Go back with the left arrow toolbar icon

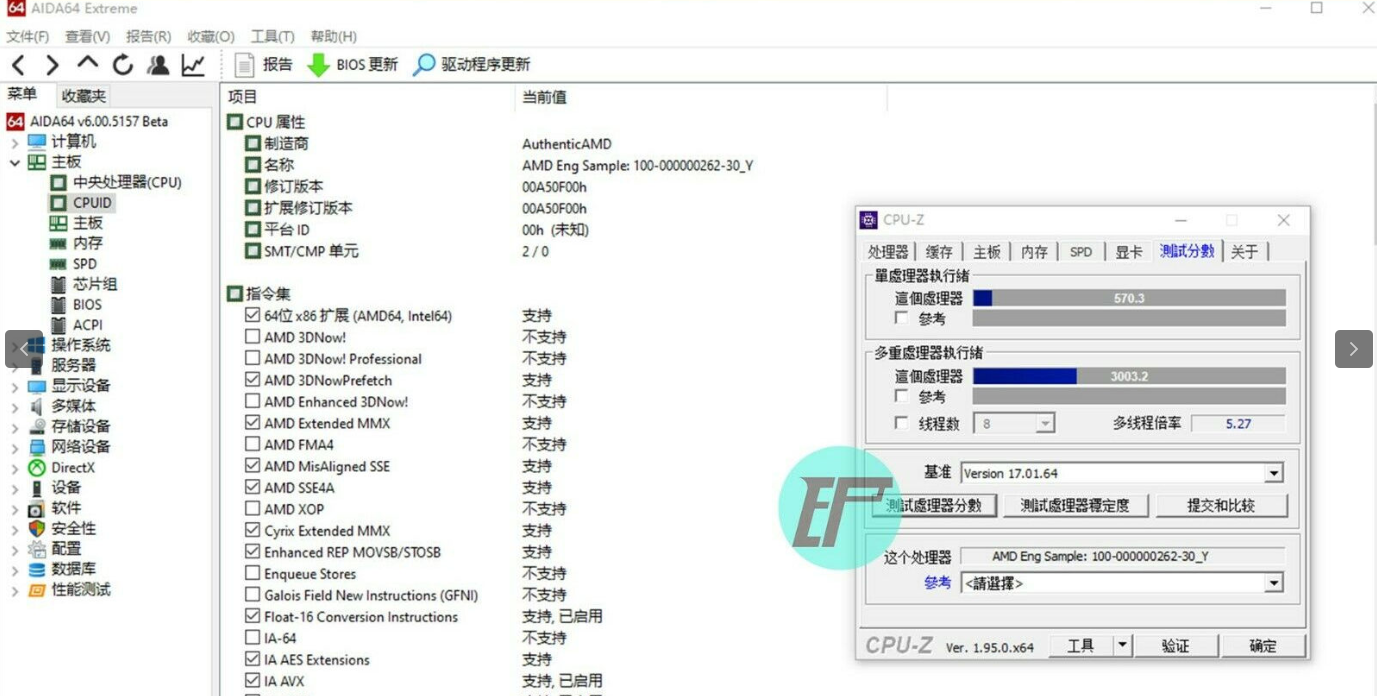tap(18, 65)
